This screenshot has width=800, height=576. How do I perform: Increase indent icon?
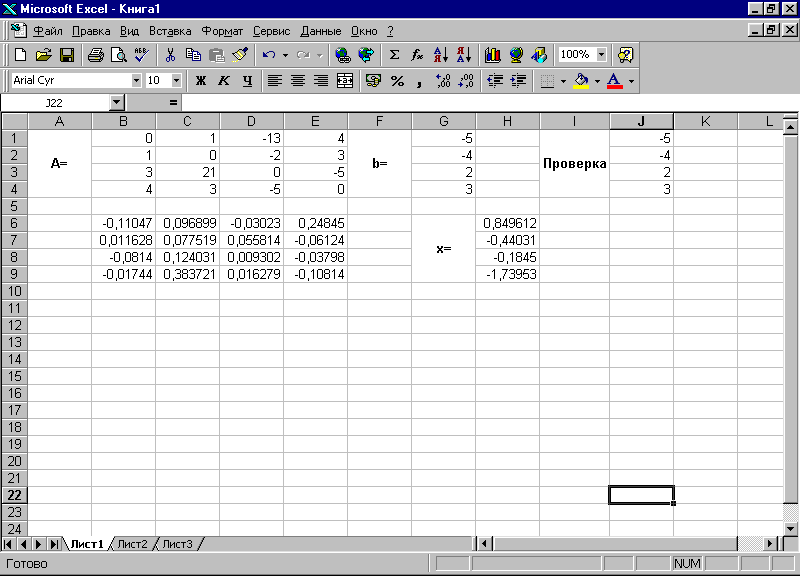tap(518, 81)
